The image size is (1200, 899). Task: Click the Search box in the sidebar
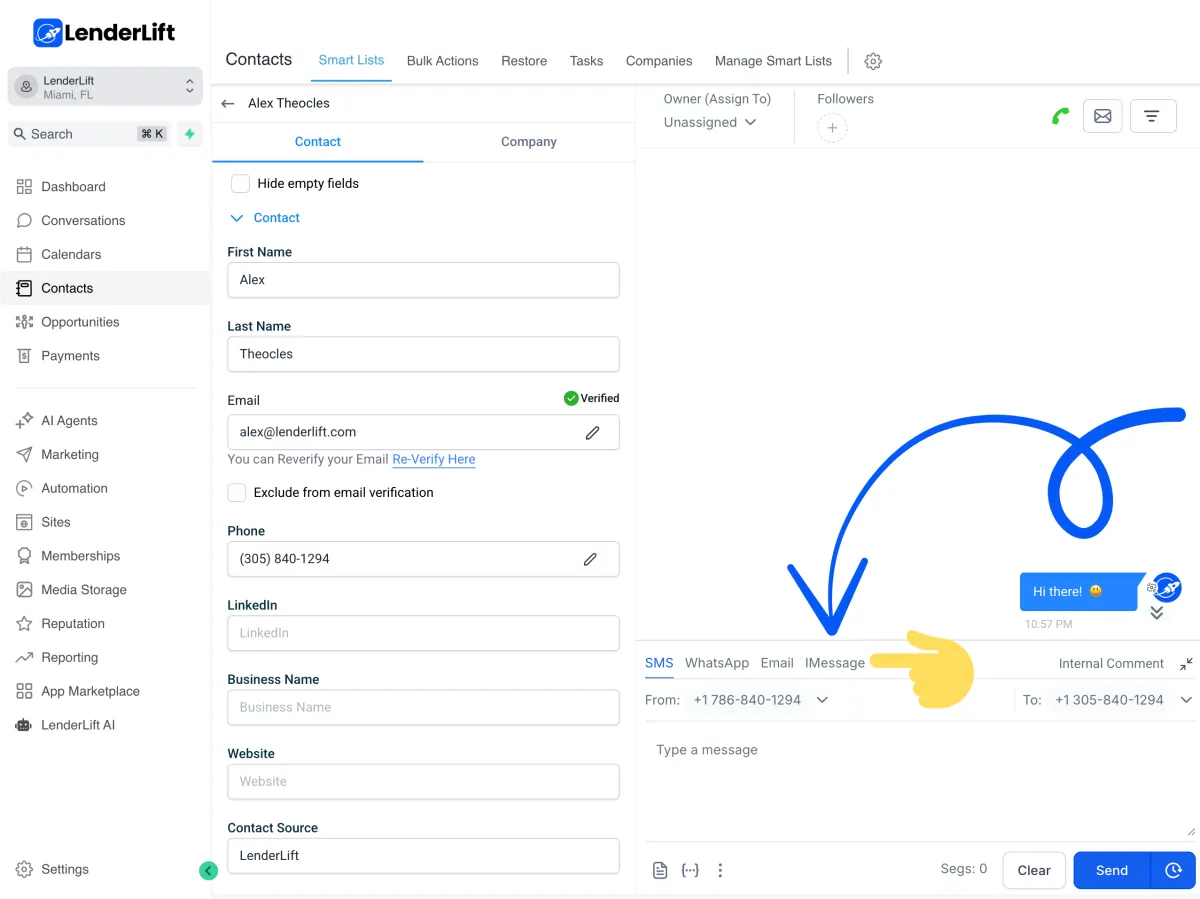pyautogui.click(x=90, y=134)
